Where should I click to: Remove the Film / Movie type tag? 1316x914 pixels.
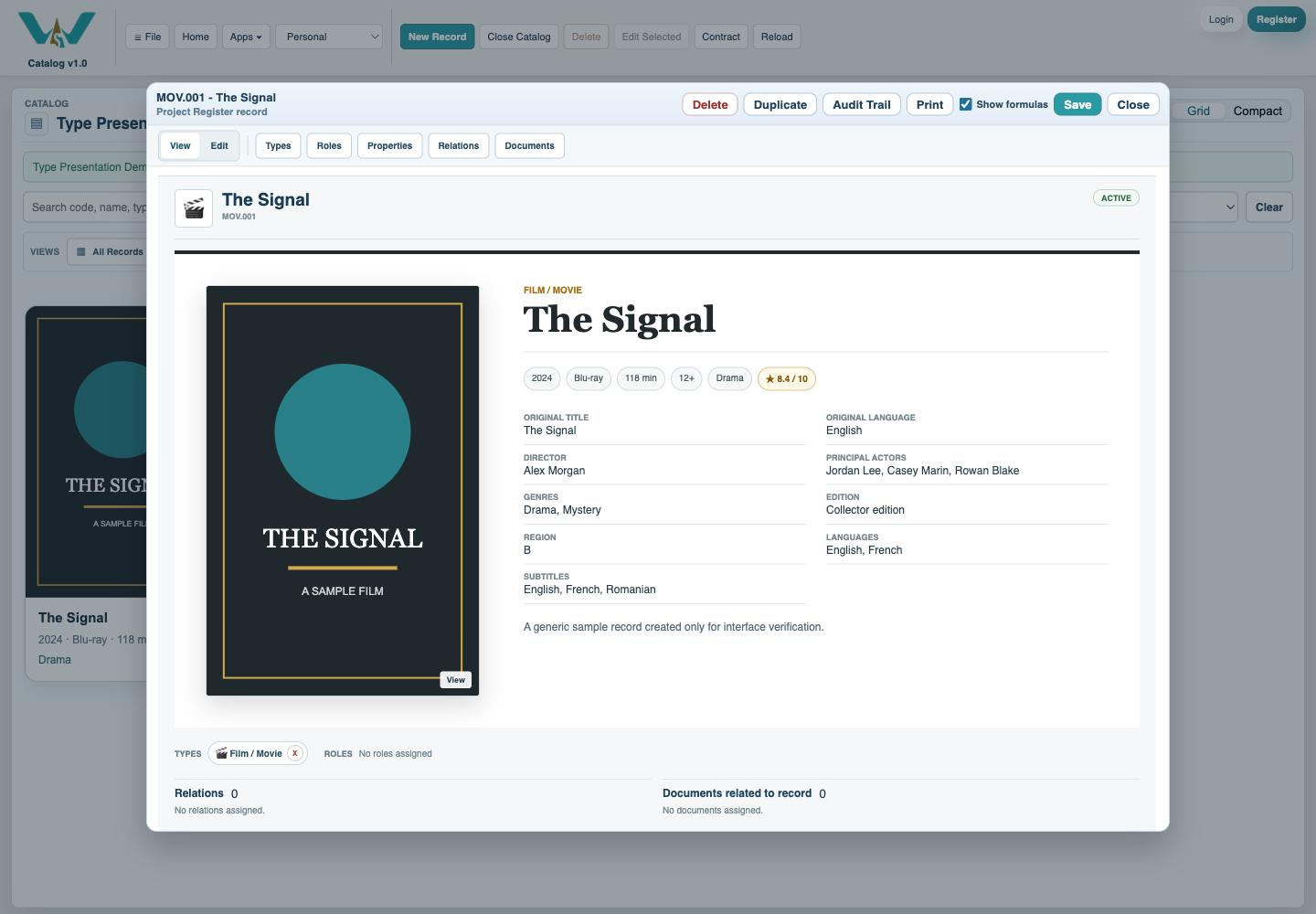pos(295,754)
